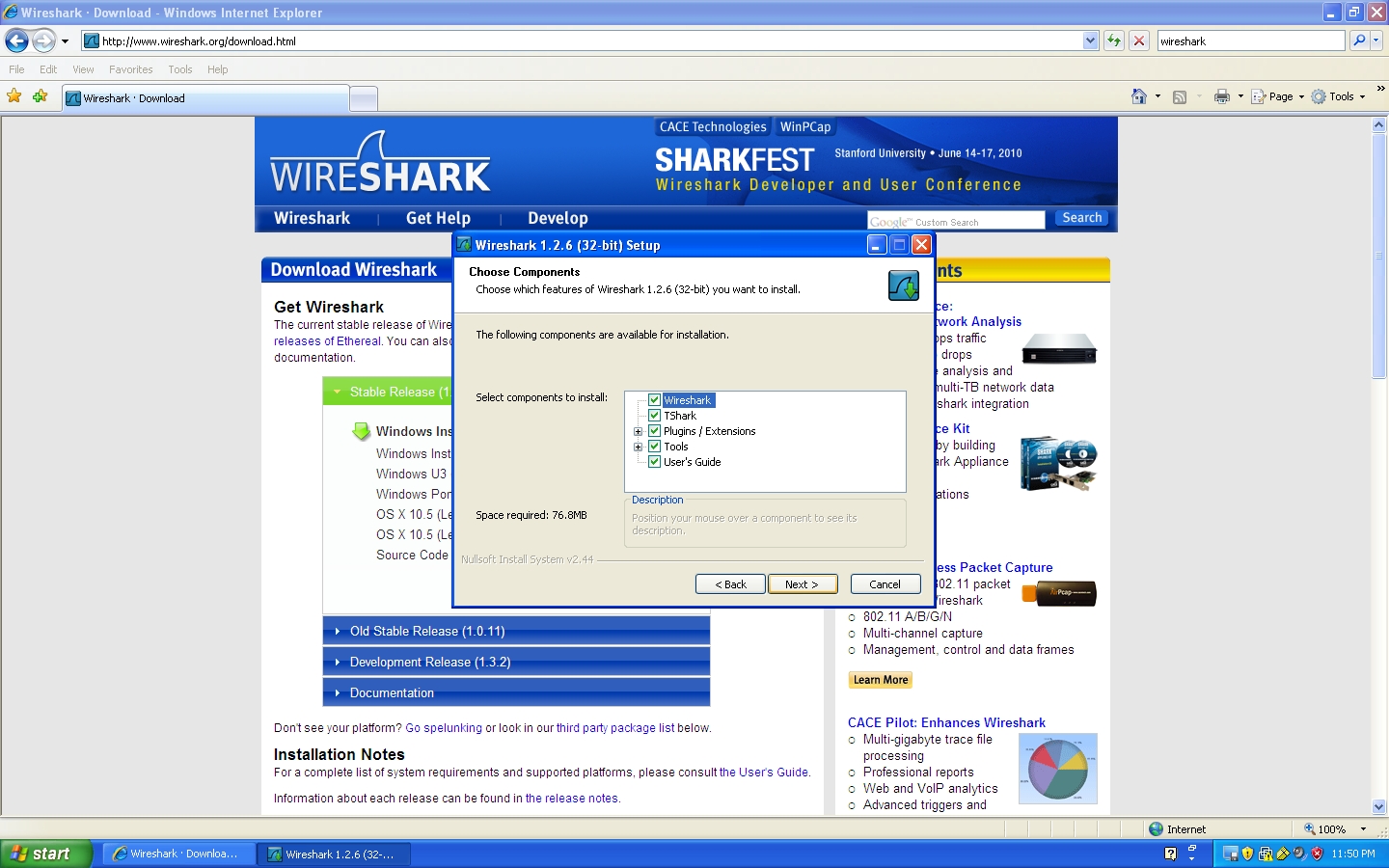
Task: Click the yellow security shield tray icon
Action: point(1247,854)
